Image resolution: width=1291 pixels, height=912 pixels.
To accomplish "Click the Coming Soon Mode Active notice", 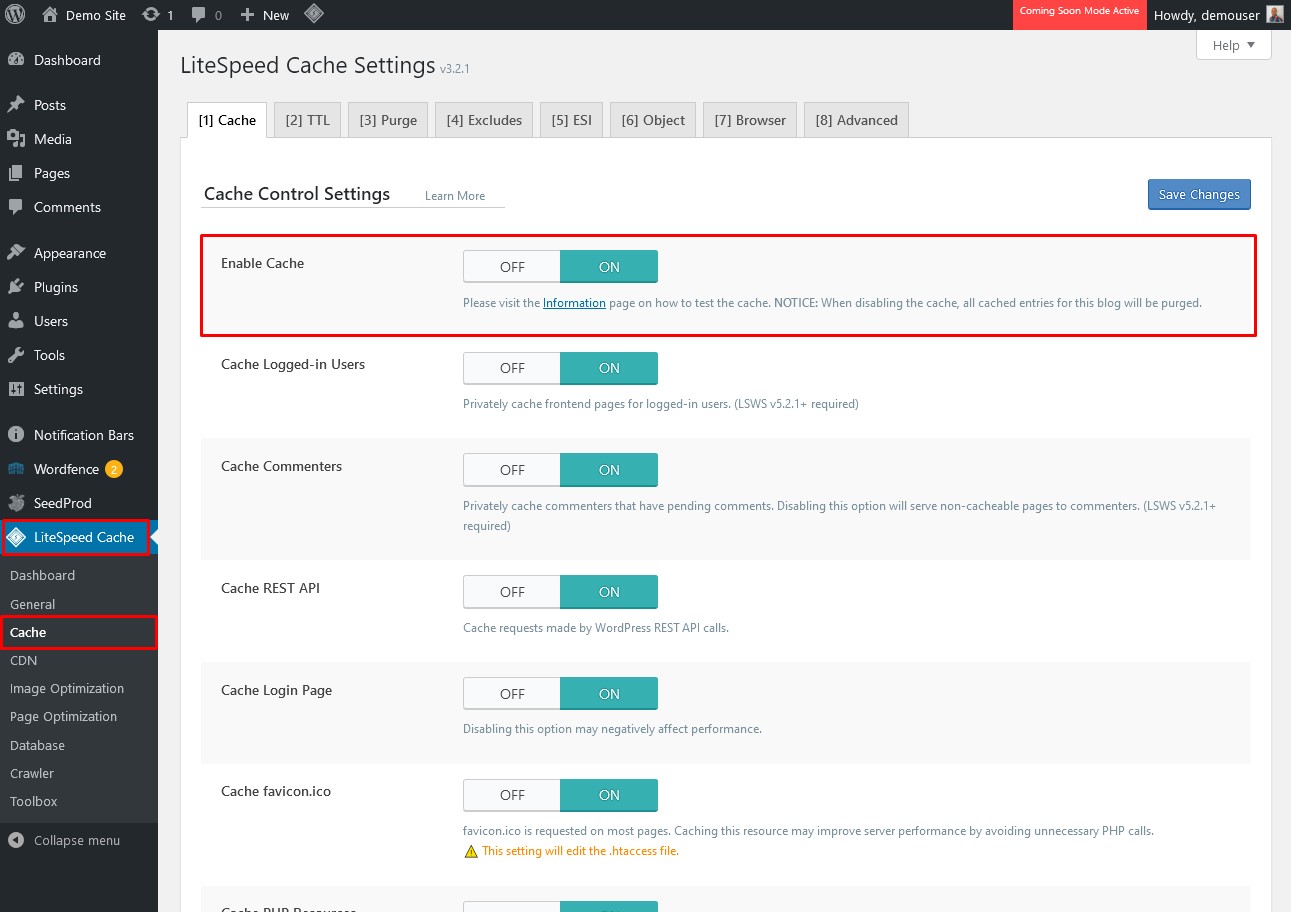I will (x=1079, y=15).
